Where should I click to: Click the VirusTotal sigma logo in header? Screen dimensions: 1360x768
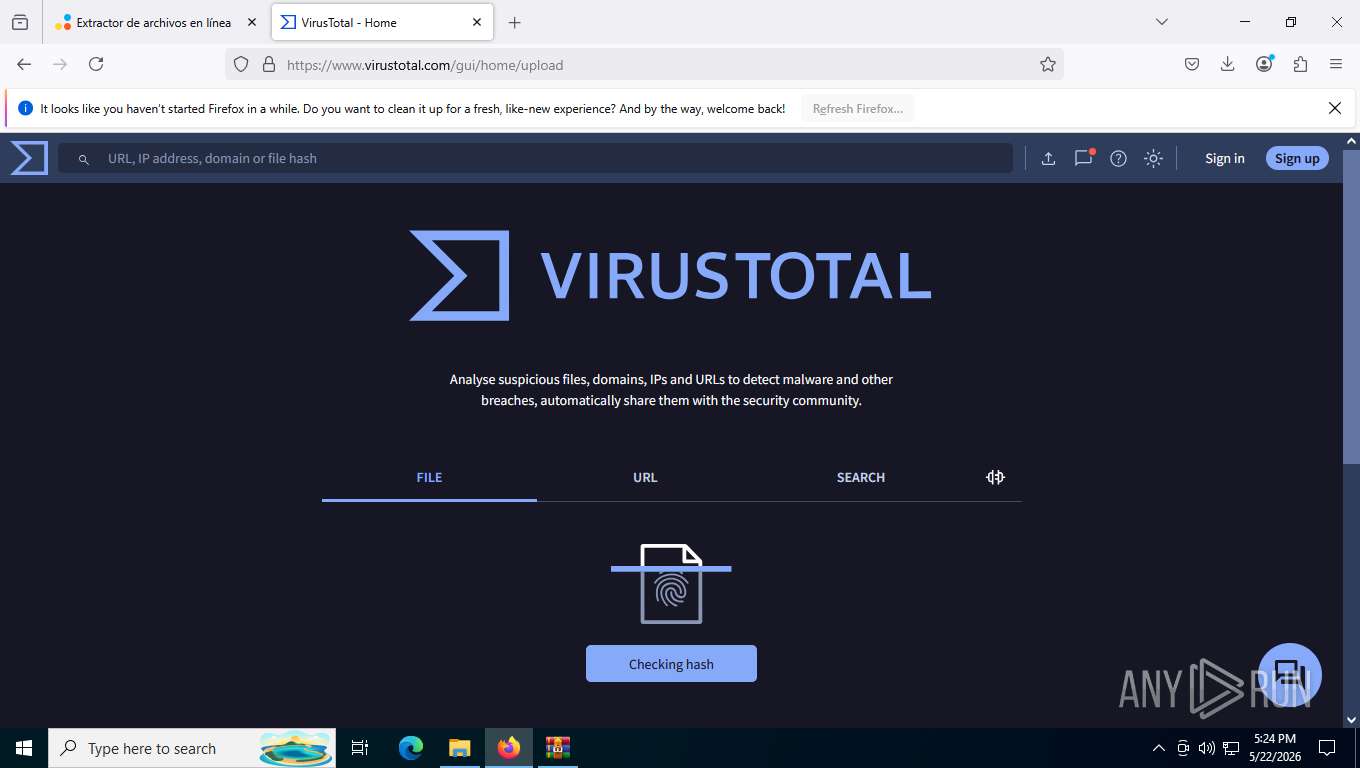coord(29,158)
